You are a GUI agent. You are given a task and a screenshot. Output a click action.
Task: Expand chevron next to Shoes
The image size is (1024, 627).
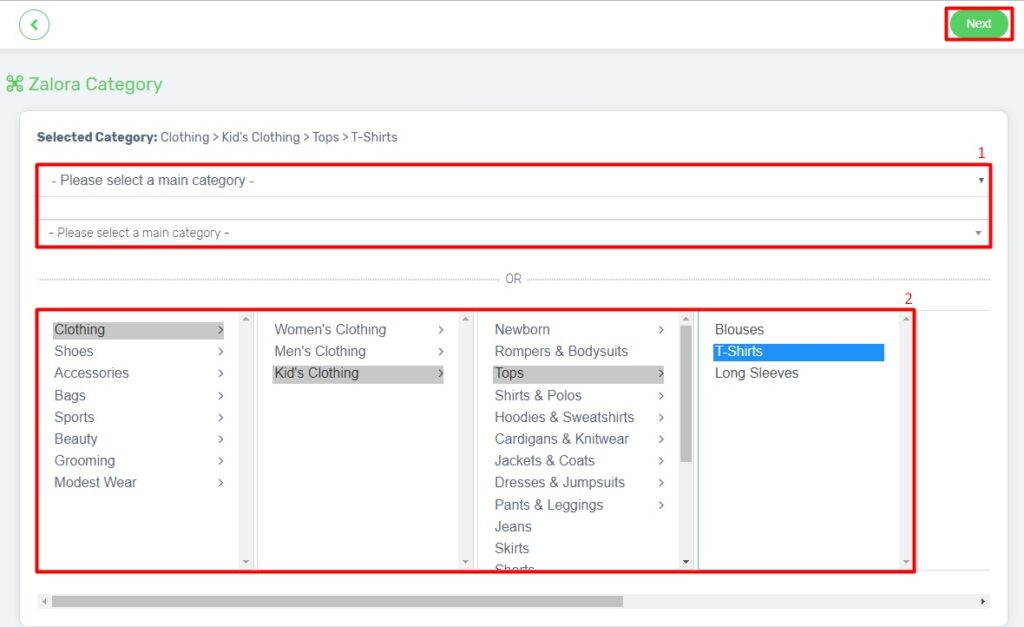221,351
